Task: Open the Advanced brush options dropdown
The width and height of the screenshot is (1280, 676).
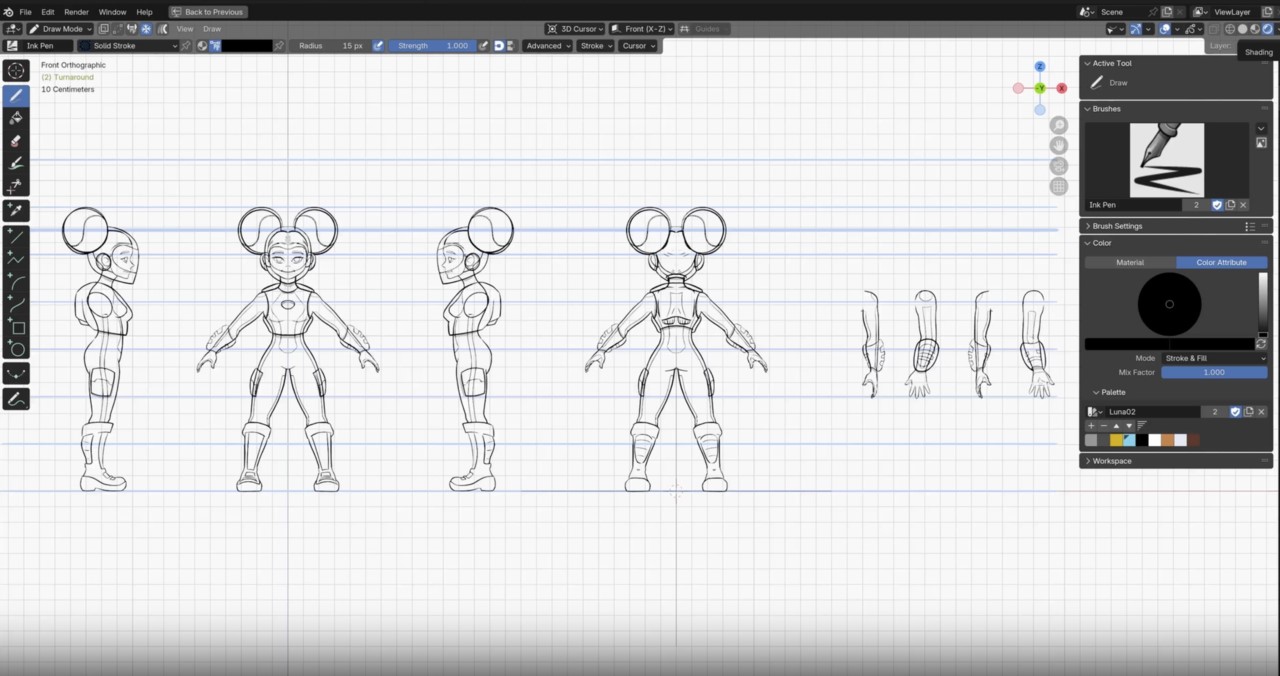Action: [x=547, y=46]
